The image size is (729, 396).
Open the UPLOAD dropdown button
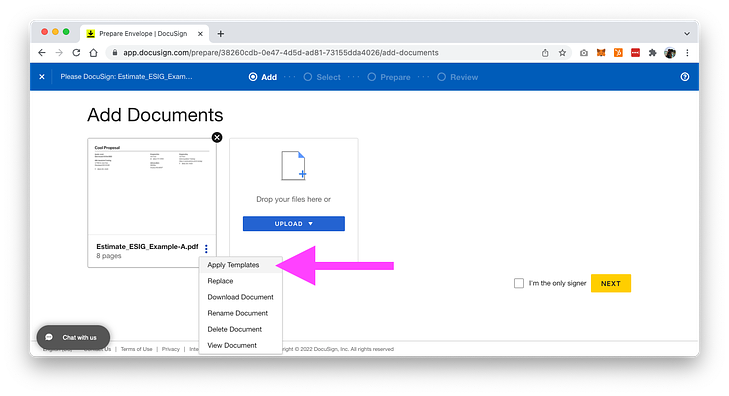pyautogui.click(x=294, y=224)
